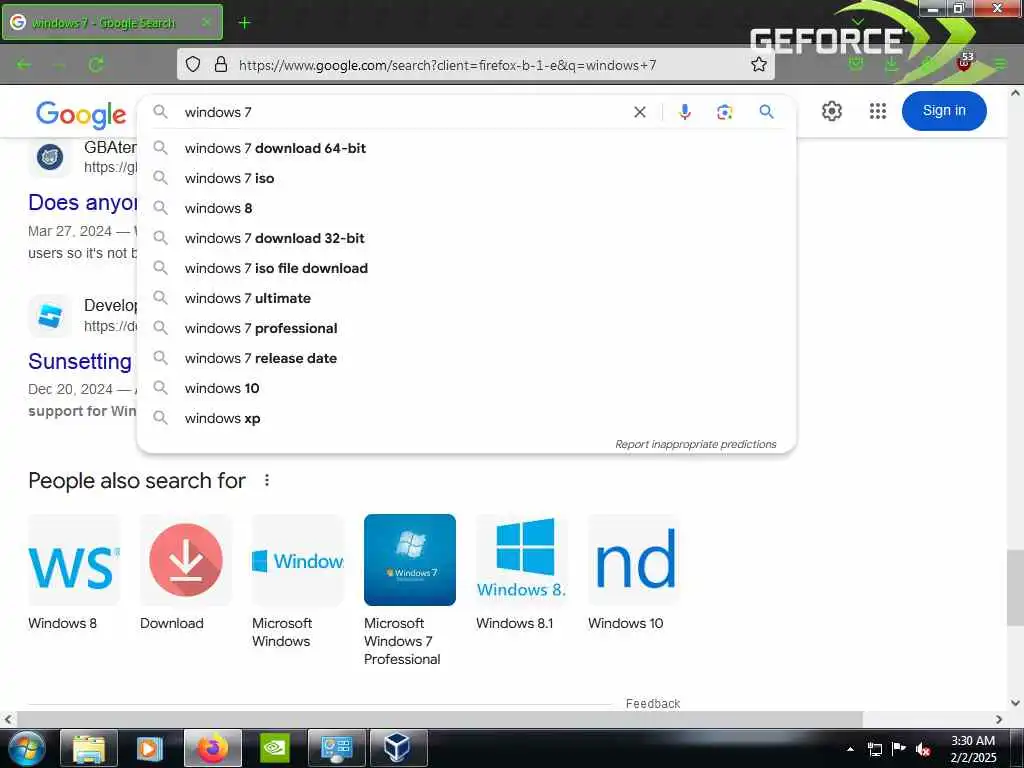This screenshot has width=1024, height=768.
Task: Show hidden system tray icons
Action: coord(850,749)
